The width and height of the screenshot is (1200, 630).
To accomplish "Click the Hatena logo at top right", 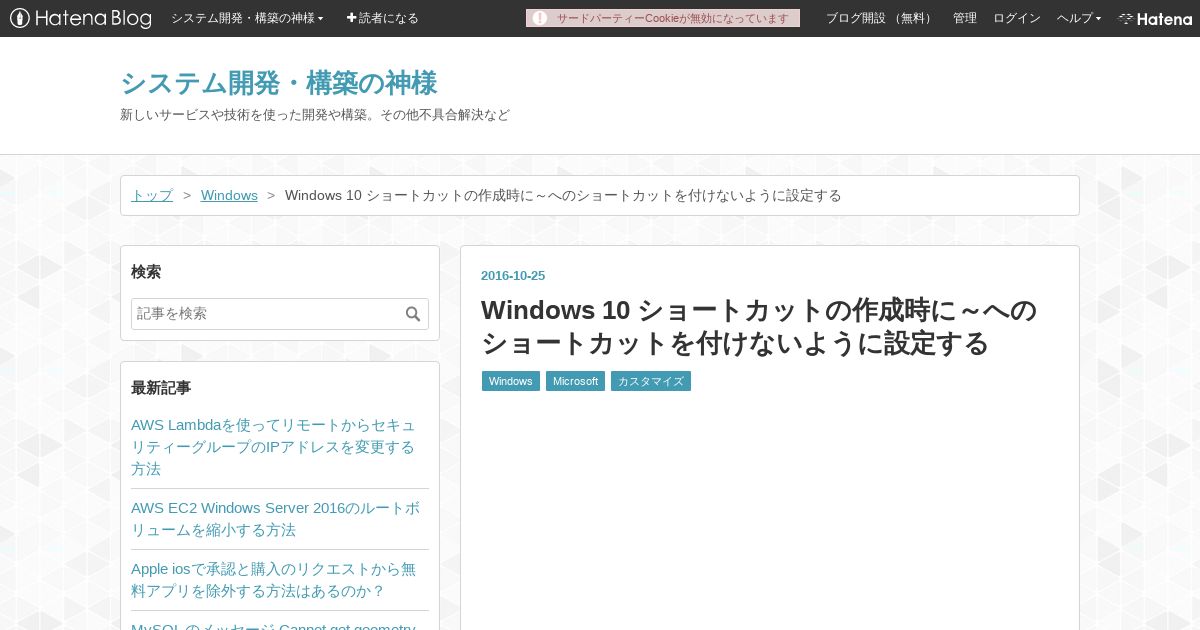I will tap(1155, 18).
